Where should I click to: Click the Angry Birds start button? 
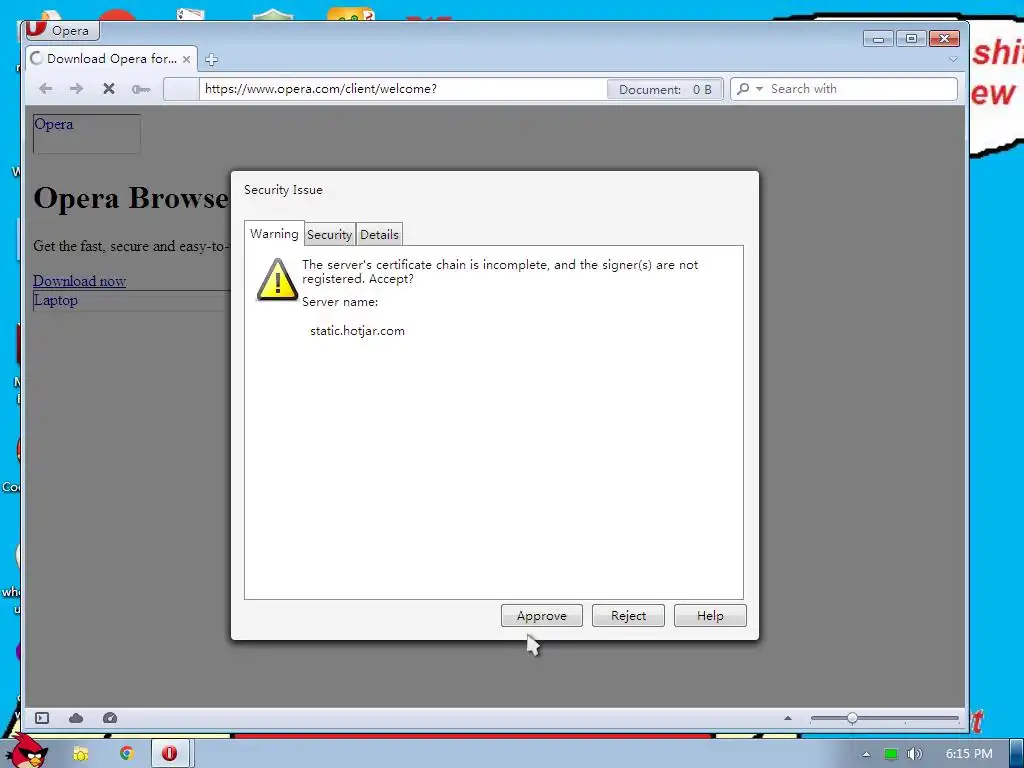point(27,752)
